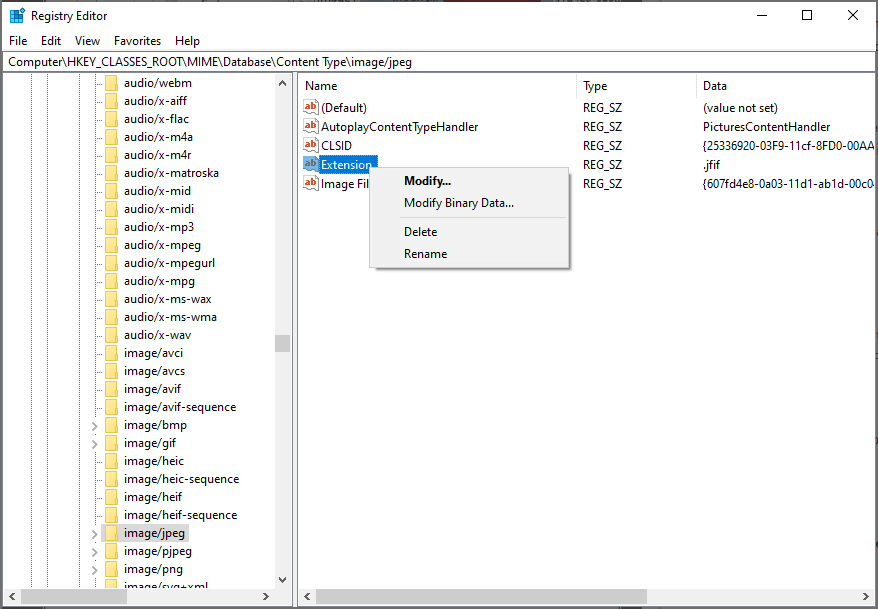
Task: Click the ab icon beside (Default)
Action: pyautogui.click(x=310, y=107)
